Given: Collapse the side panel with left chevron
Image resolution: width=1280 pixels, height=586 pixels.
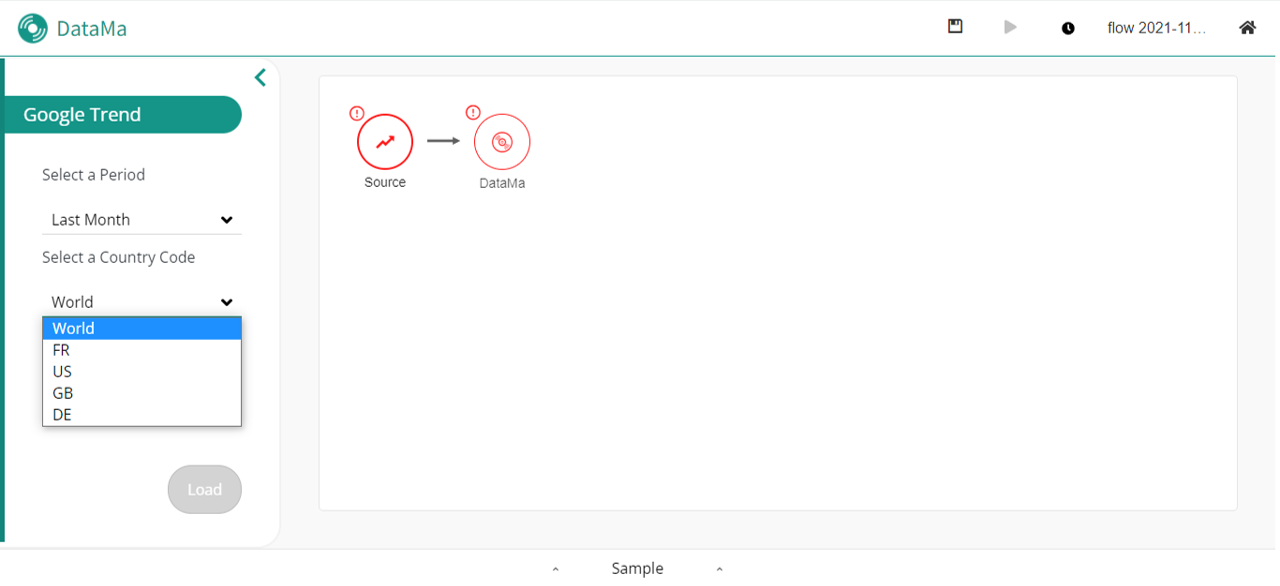Looking at the screenshot, I should (260, 77).
